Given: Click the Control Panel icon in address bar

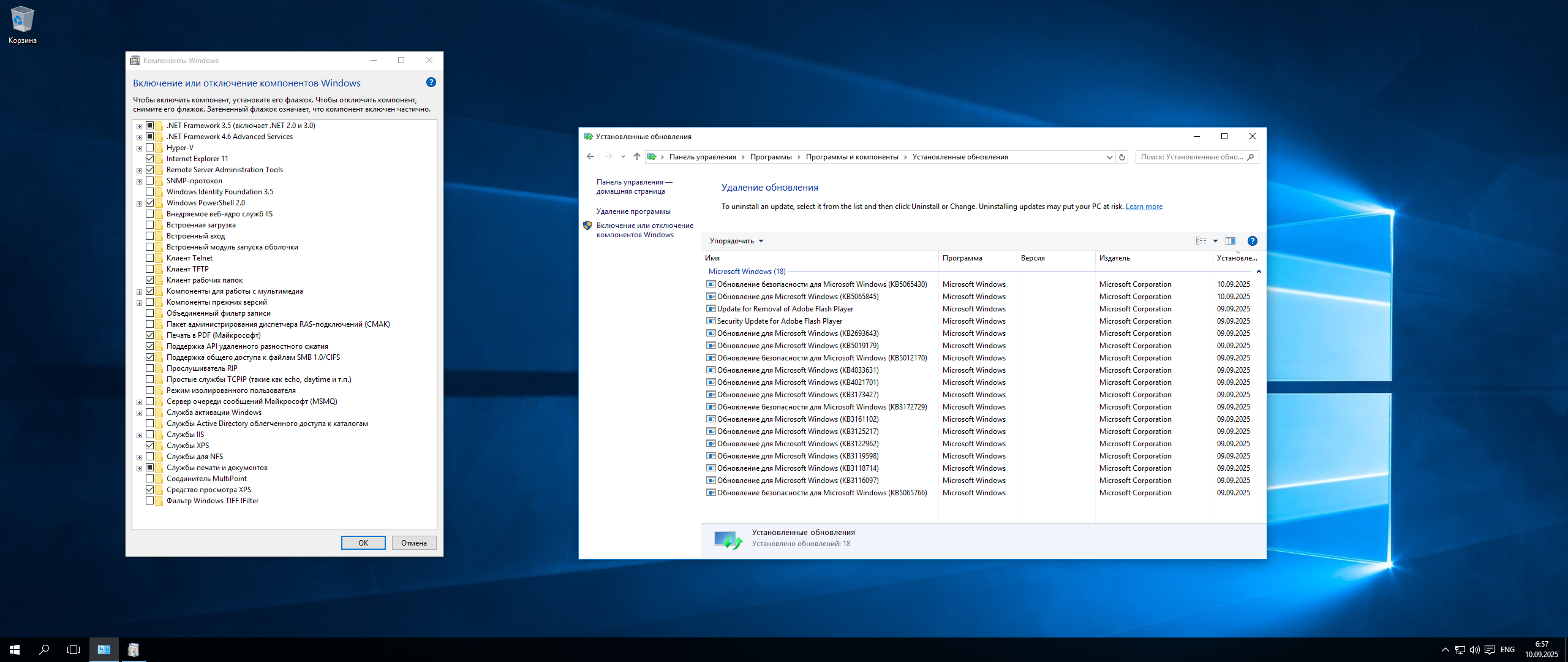Looking at the screenshot, I should 652,157.
